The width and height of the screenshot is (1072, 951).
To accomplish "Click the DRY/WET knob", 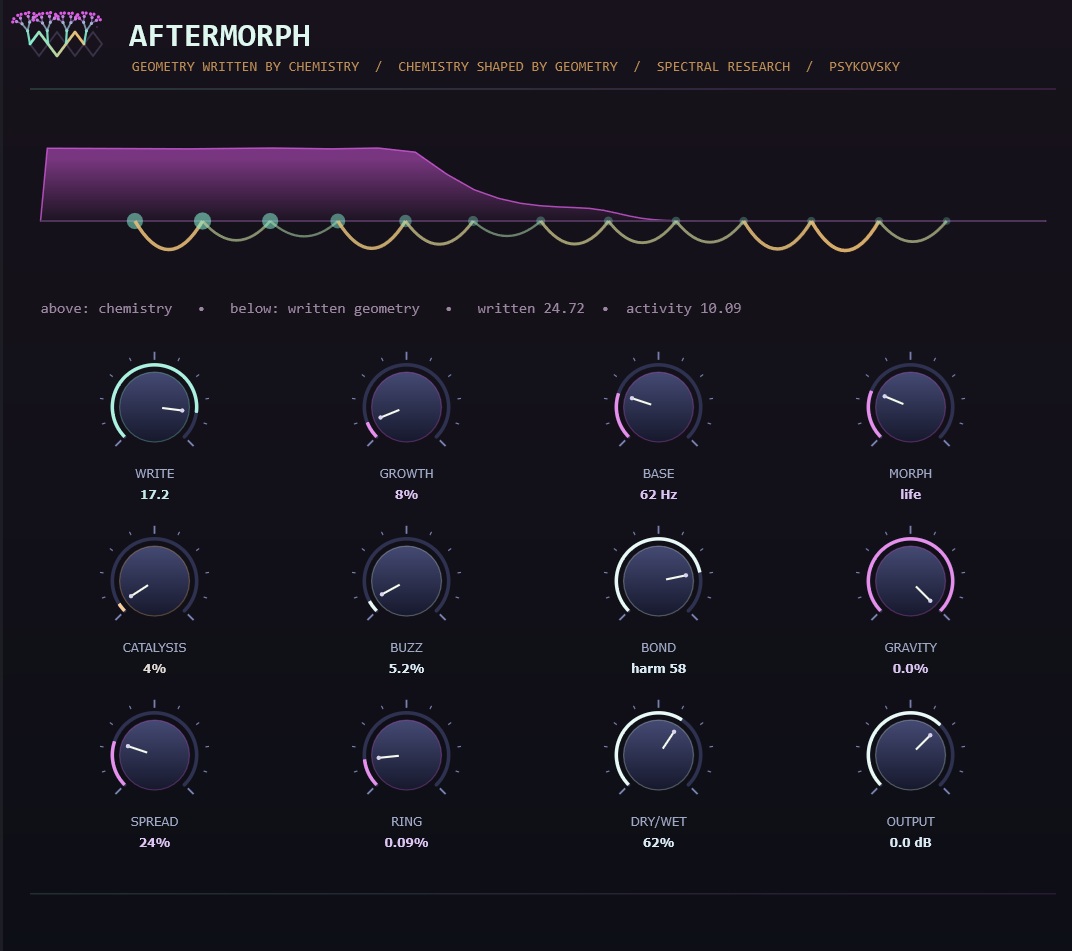I will [658, 754].
